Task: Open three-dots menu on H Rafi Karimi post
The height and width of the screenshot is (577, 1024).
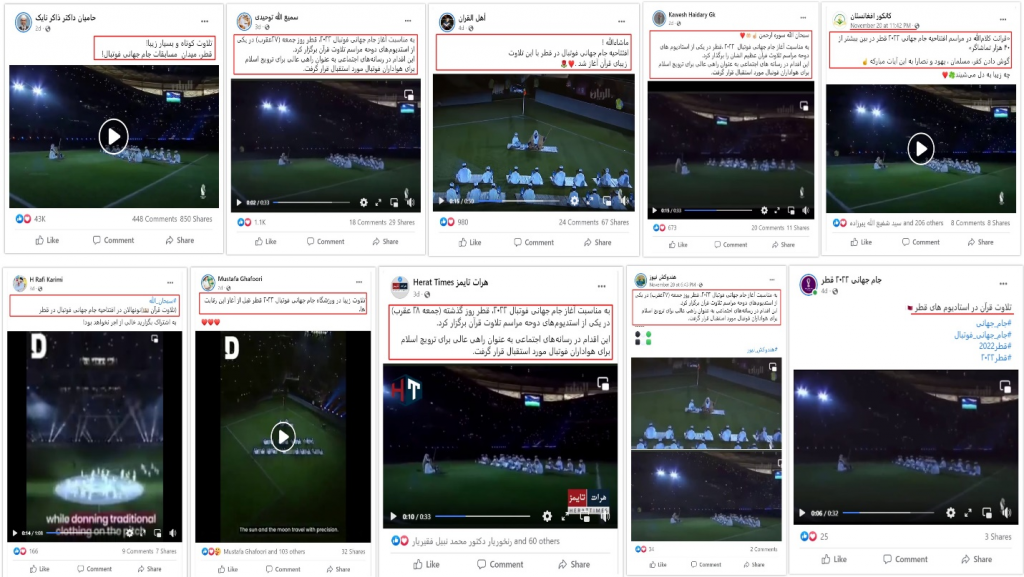Action: click(170, 283)
